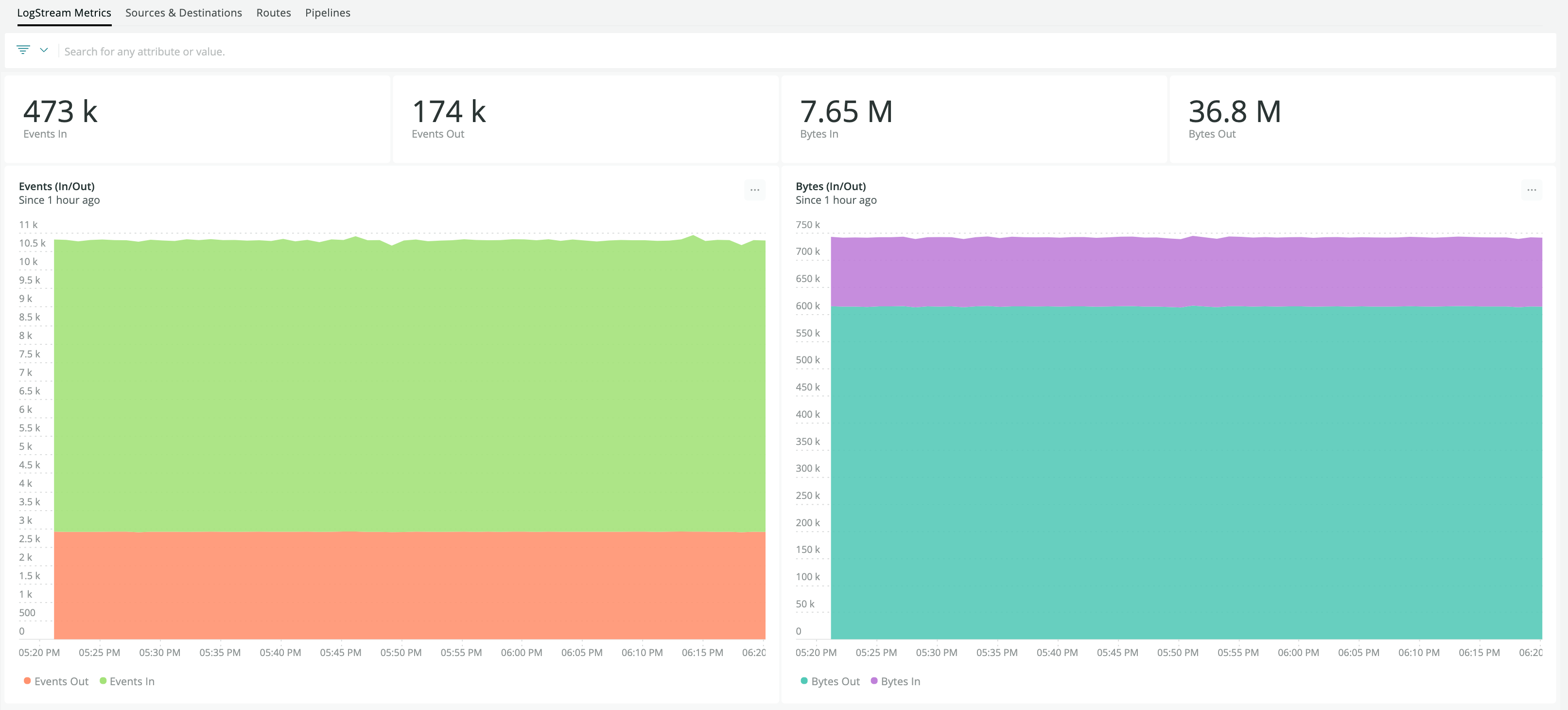Screen dimensions: 1568x710
Task: Switch to Sources & Destinations tab
Action: (183, 13)
